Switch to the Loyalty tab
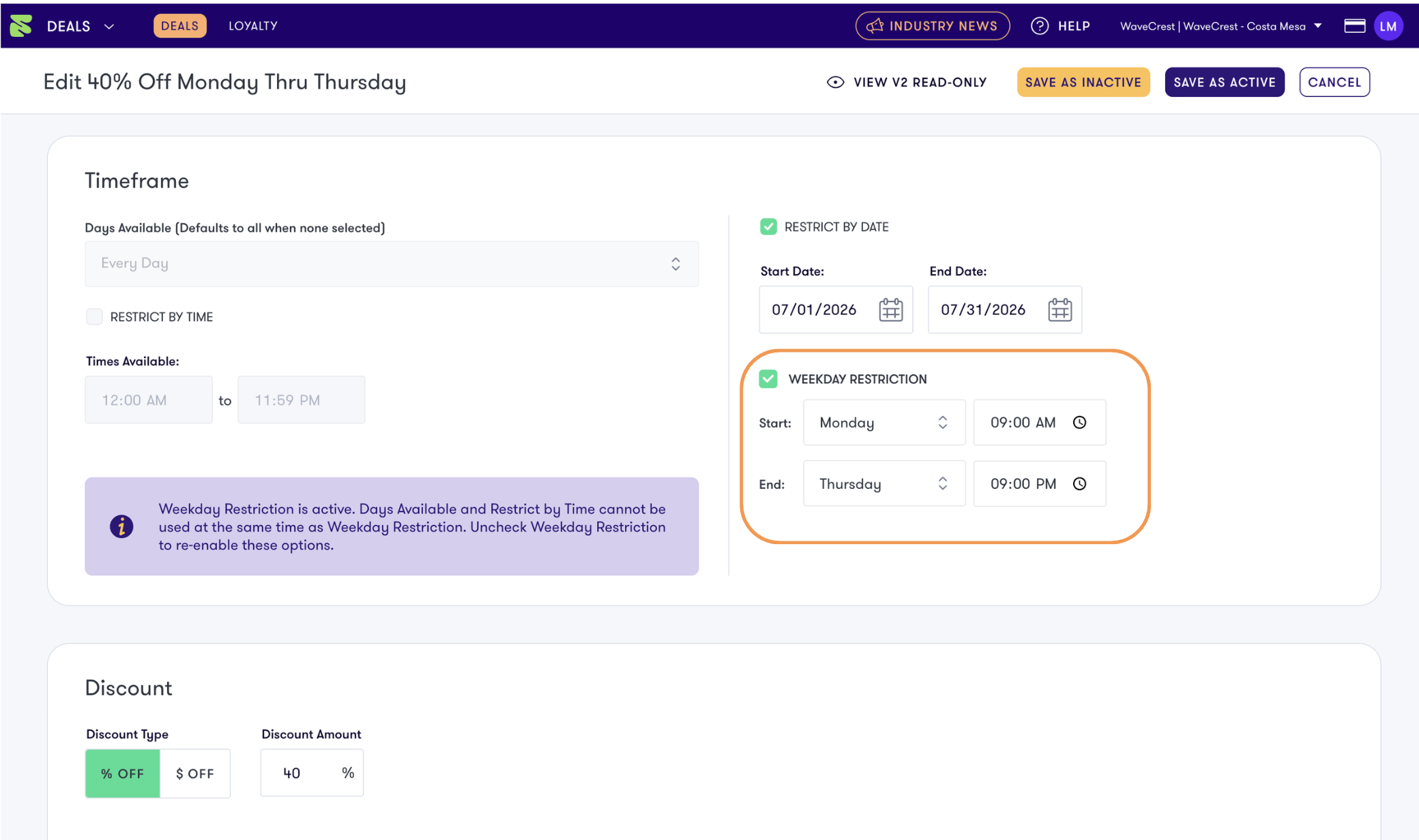The width and height of the screenshot is (1419, 840). [253, 26]
